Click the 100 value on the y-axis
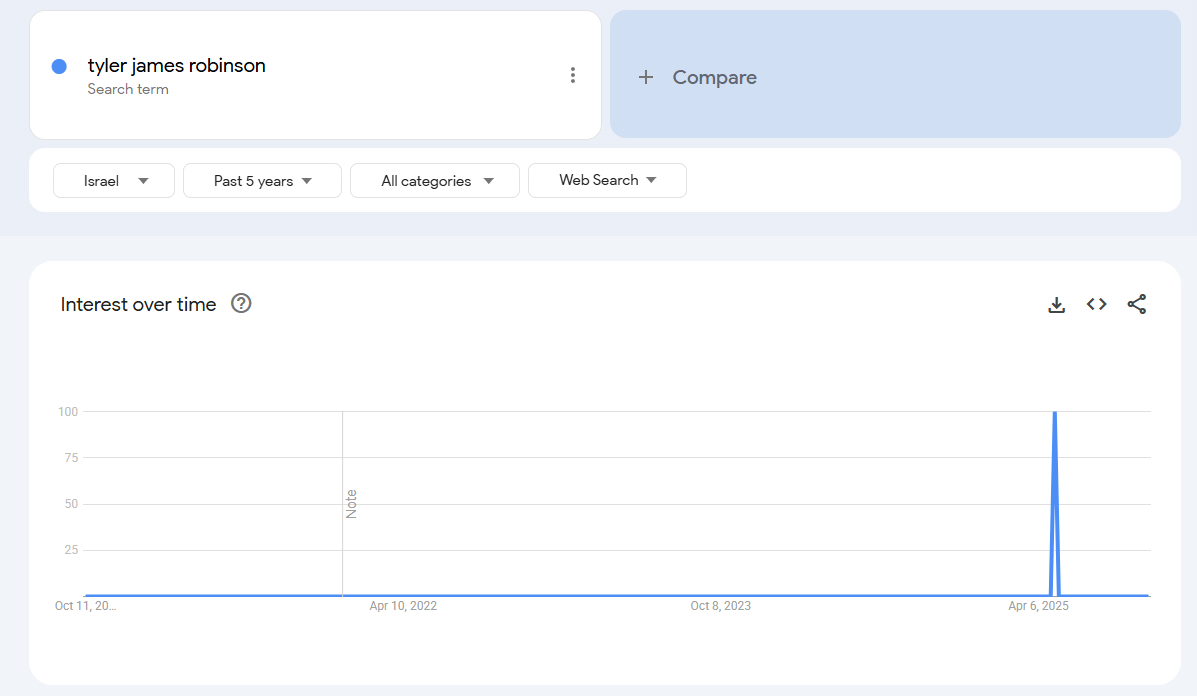1197x696 pixels. pos(68,412)
